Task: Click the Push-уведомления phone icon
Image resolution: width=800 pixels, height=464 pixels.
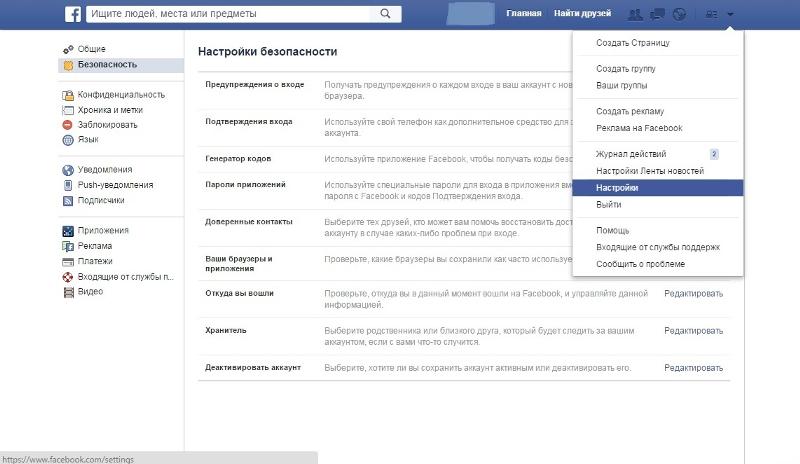Action: click(68, 185)
